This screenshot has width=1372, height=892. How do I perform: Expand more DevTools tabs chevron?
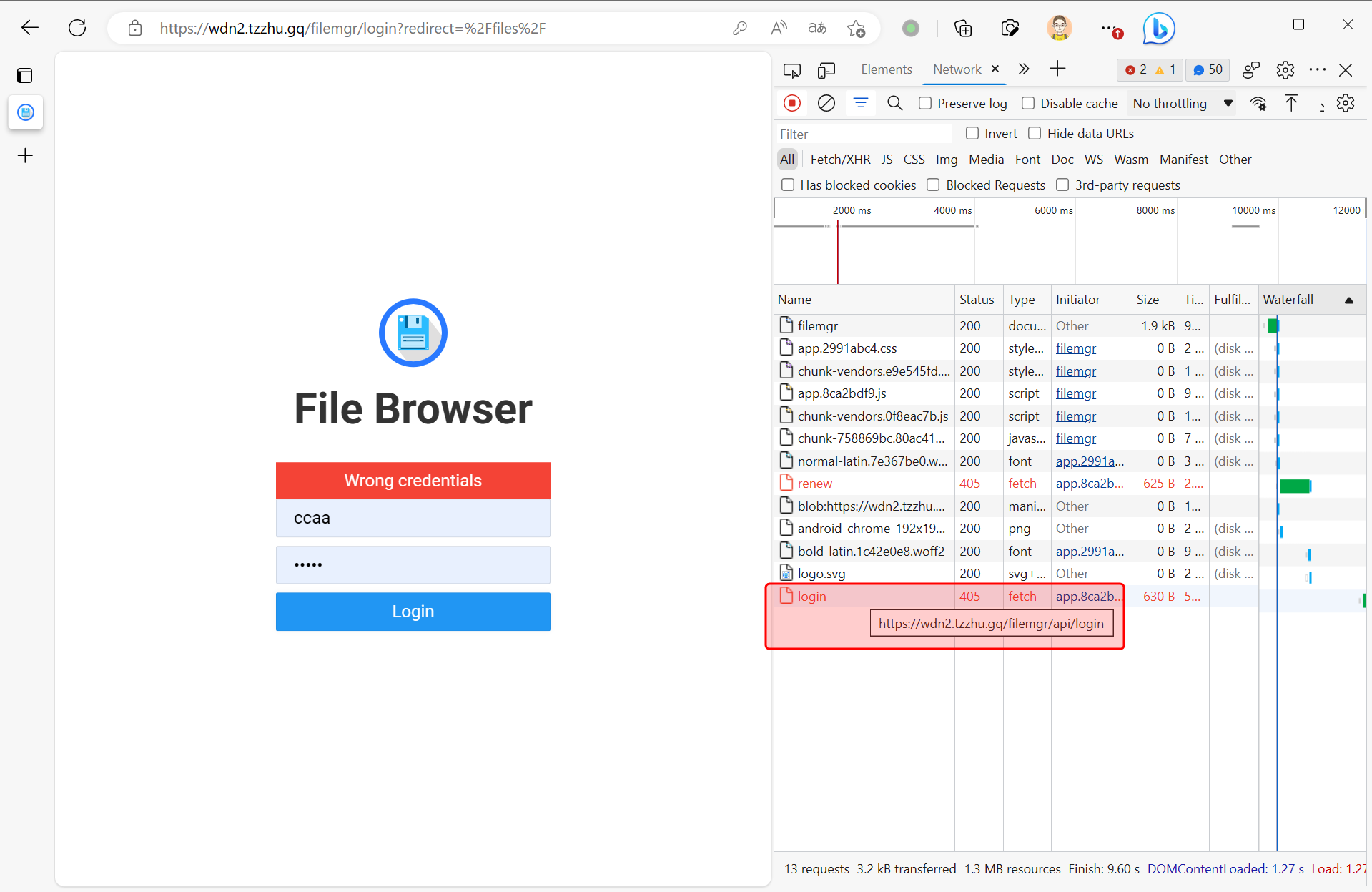tap(1024, 69)
